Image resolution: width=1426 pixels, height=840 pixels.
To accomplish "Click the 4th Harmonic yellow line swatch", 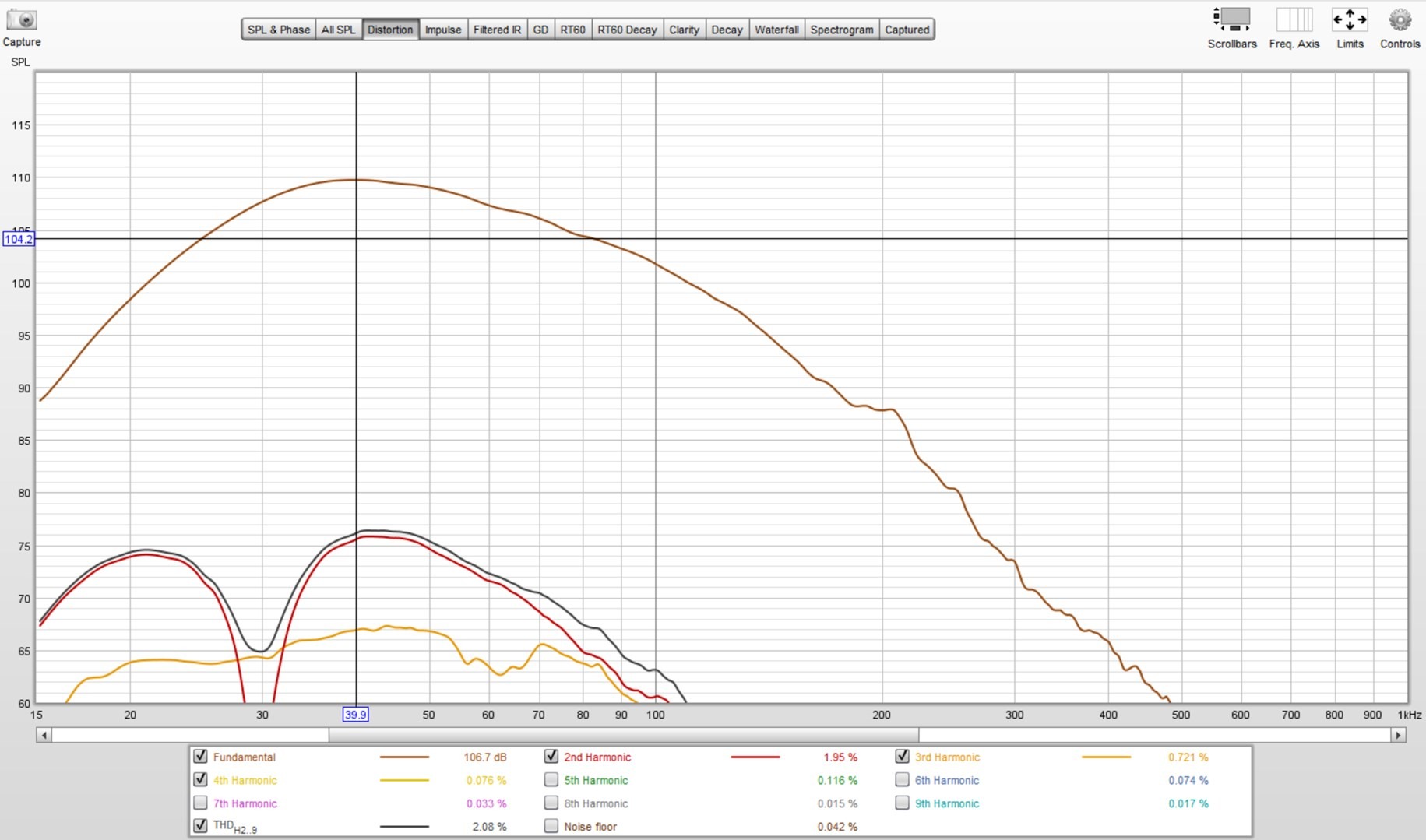I will 404,780.
